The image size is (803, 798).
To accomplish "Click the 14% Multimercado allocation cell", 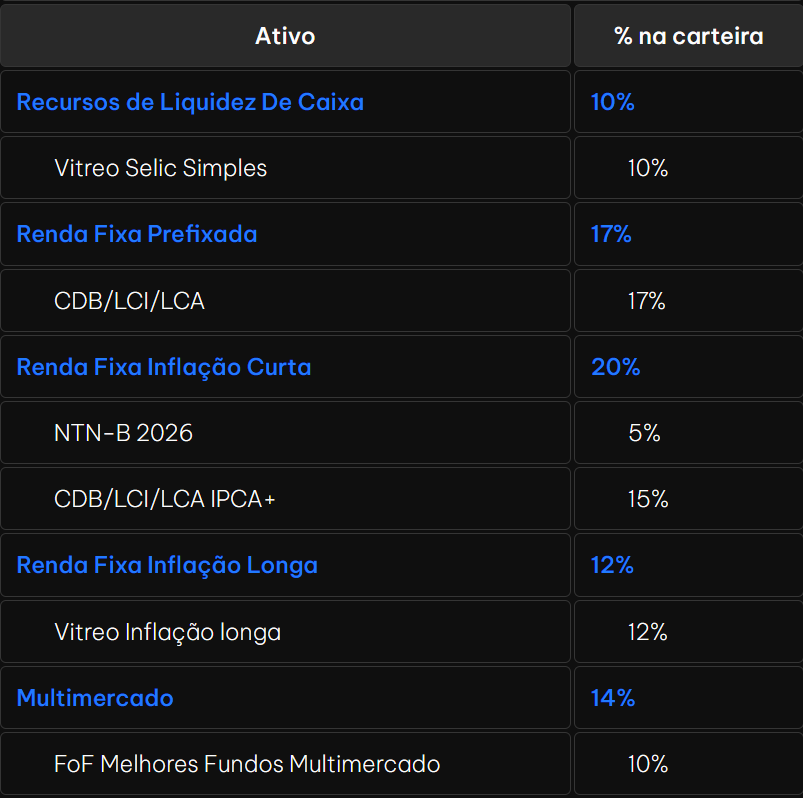I will coord(688,698).
